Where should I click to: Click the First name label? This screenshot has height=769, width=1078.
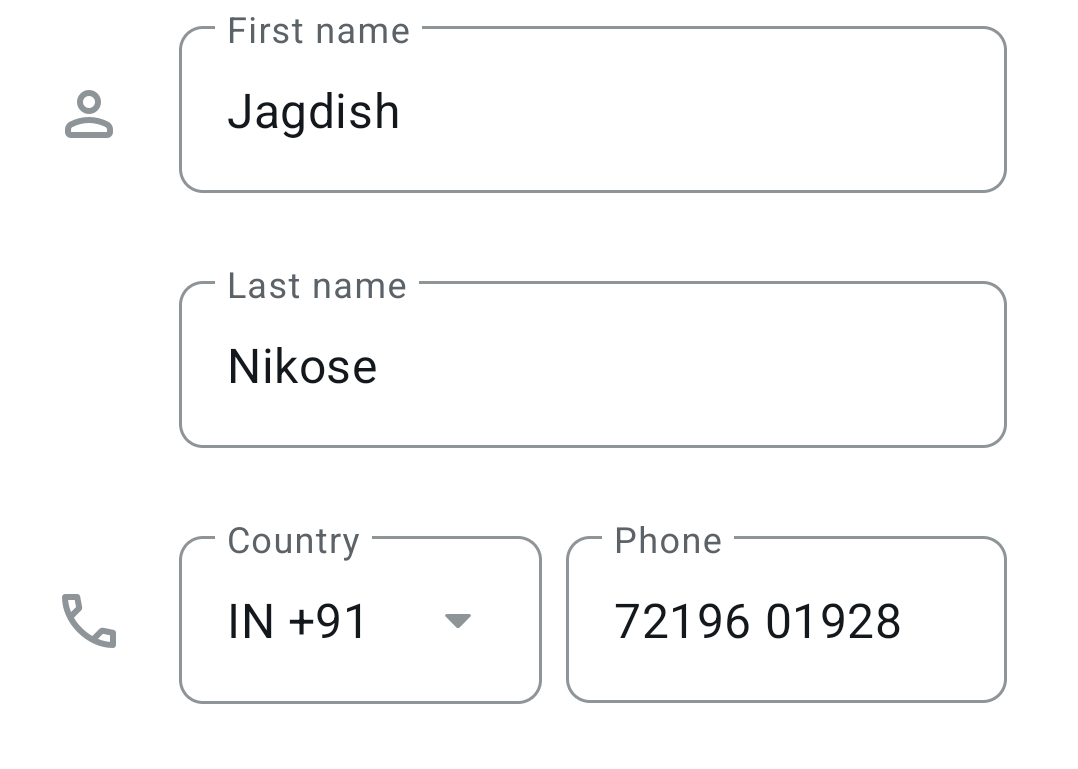pos(318,31)
